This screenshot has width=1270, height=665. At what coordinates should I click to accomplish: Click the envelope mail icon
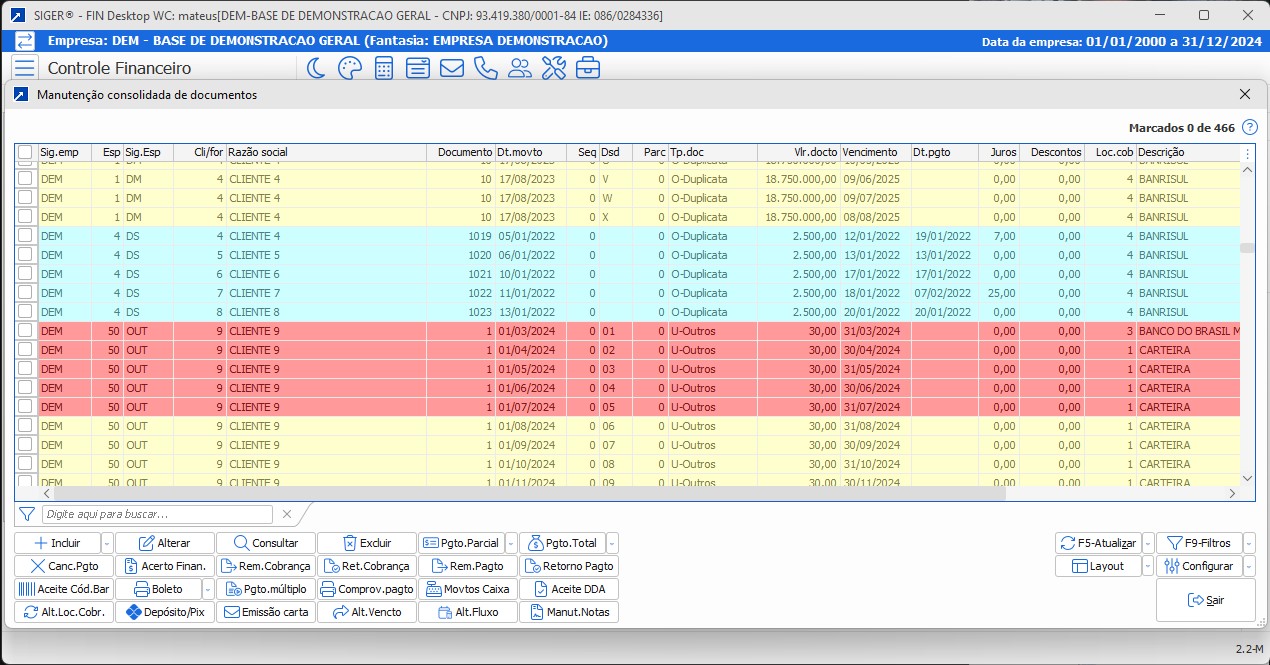(x=452, y=68)
